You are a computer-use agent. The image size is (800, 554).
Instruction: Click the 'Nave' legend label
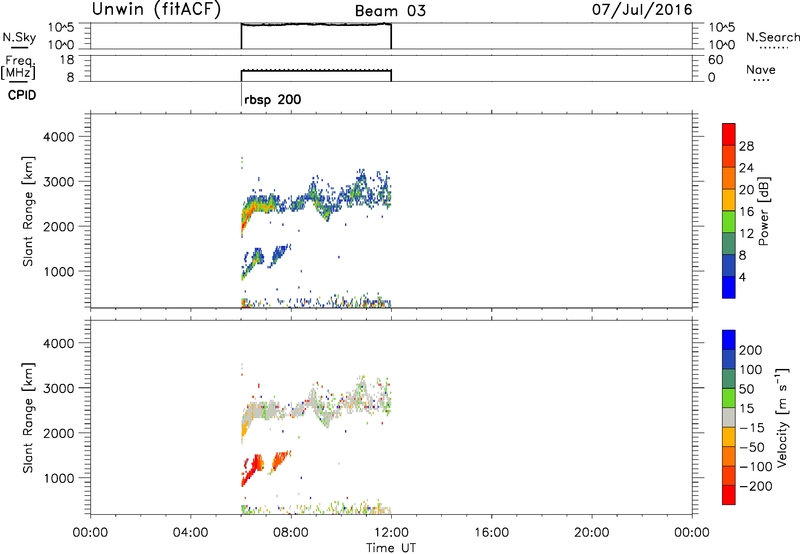click(761, 69)
